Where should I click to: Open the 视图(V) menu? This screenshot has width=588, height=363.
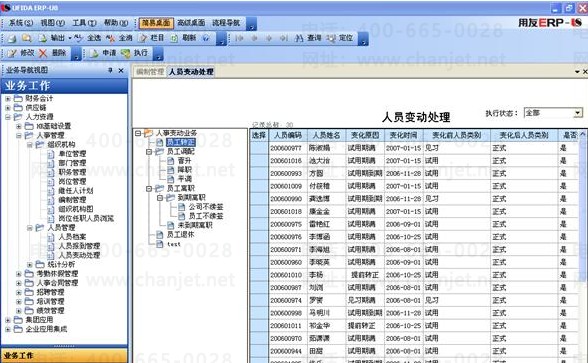point(52,23)
